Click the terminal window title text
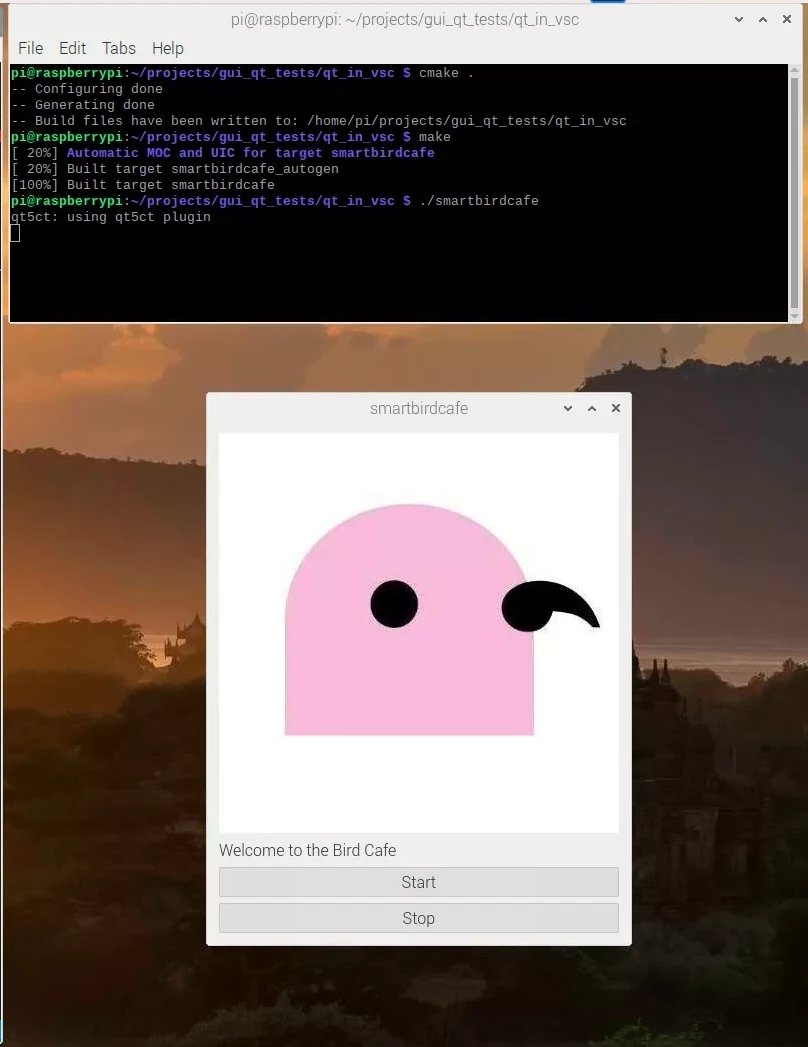Screen dimensions: 808x1047 [x=405, y=19]
